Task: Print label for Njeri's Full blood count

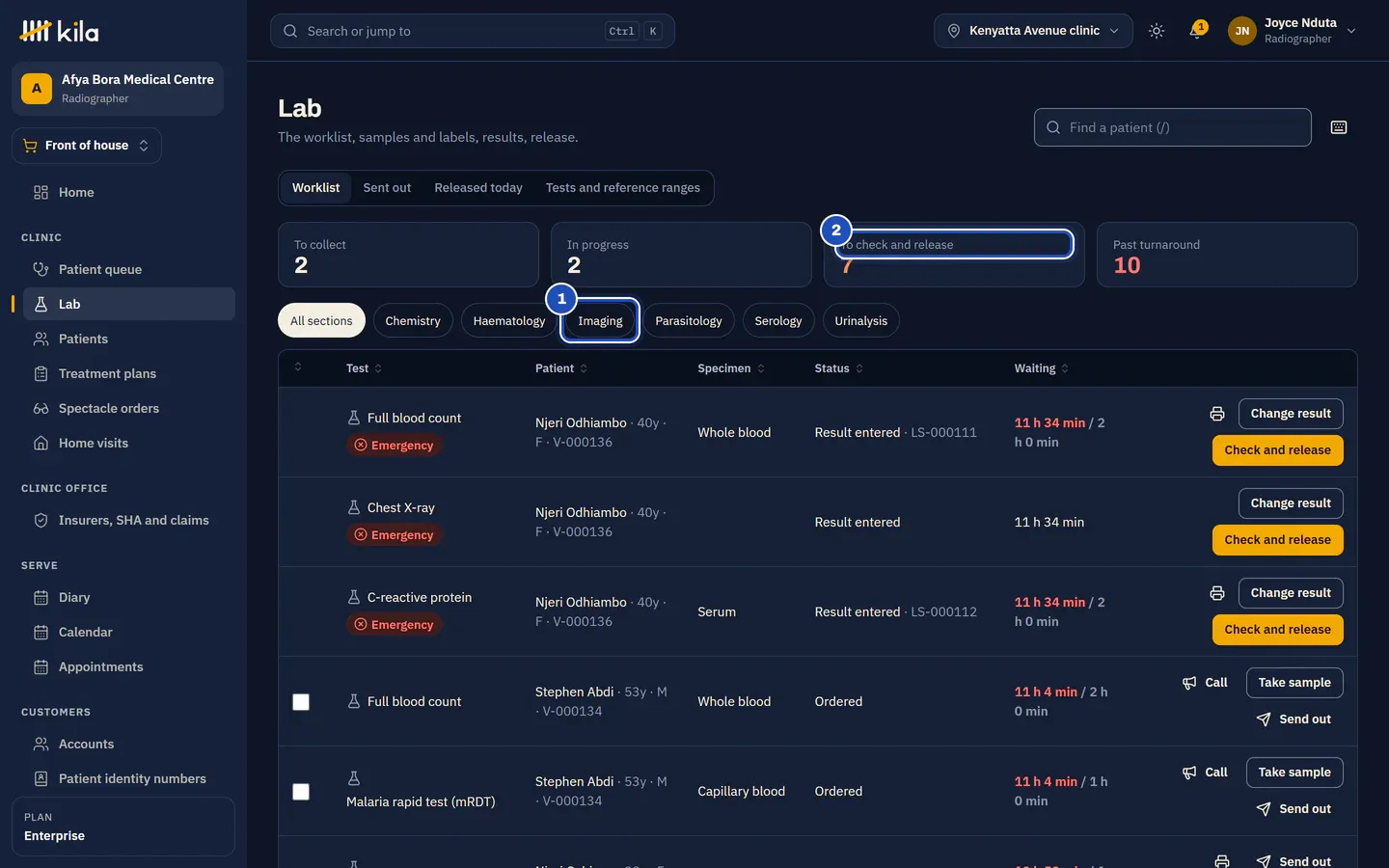Action: 1217,414
